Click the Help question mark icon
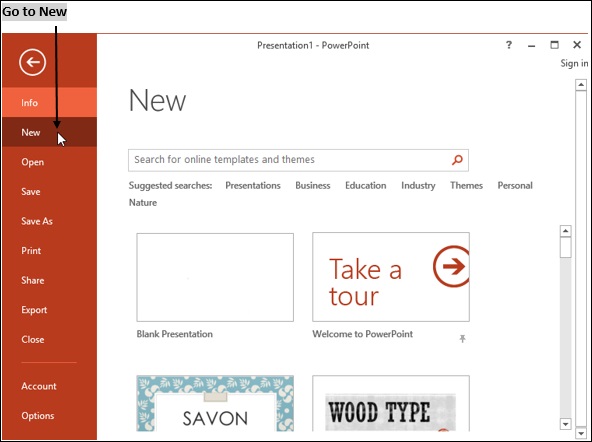The image size is (592, 442). tap(509, 45)
